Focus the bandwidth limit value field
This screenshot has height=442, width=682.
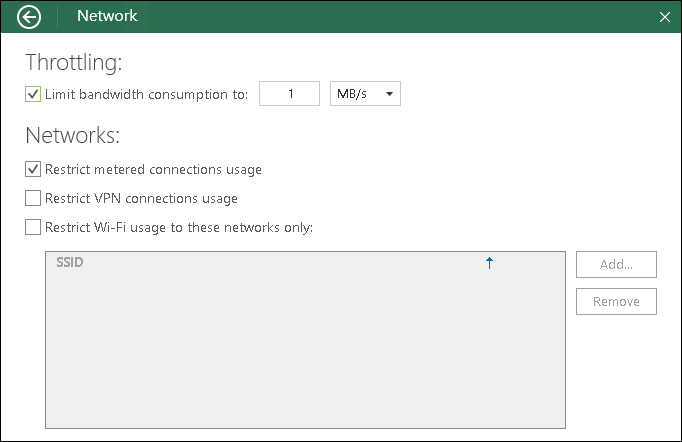click(289, 94)
